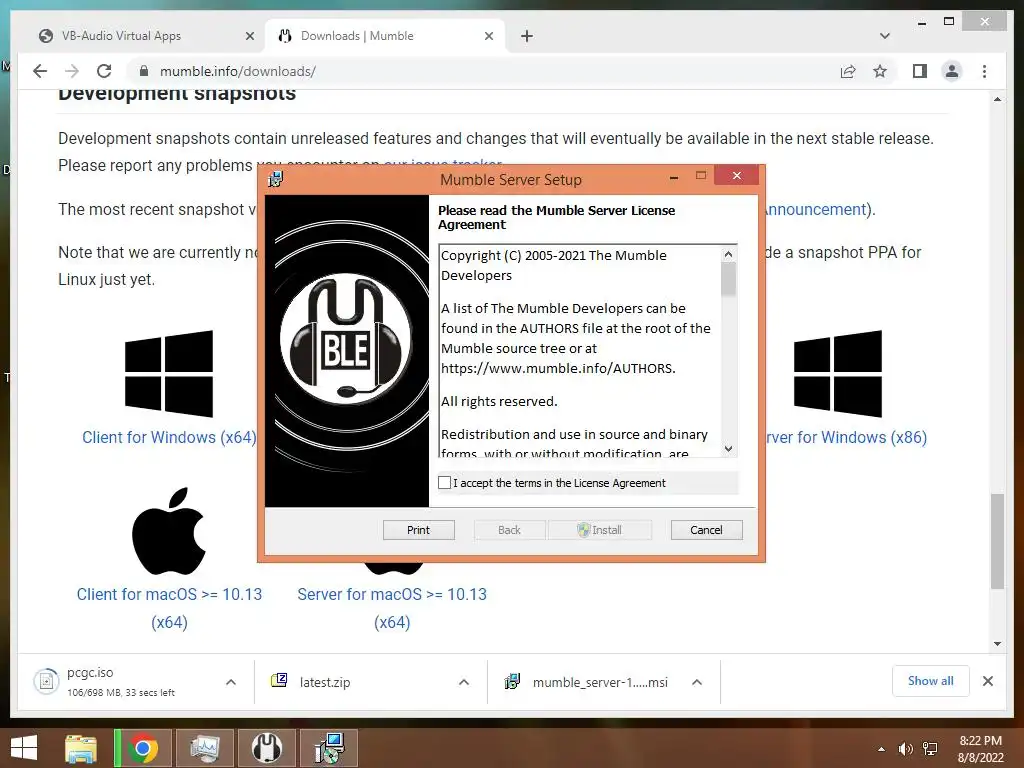
Task: Close the VB-Audio Virtual Apps tab
Action: point(249,36)
